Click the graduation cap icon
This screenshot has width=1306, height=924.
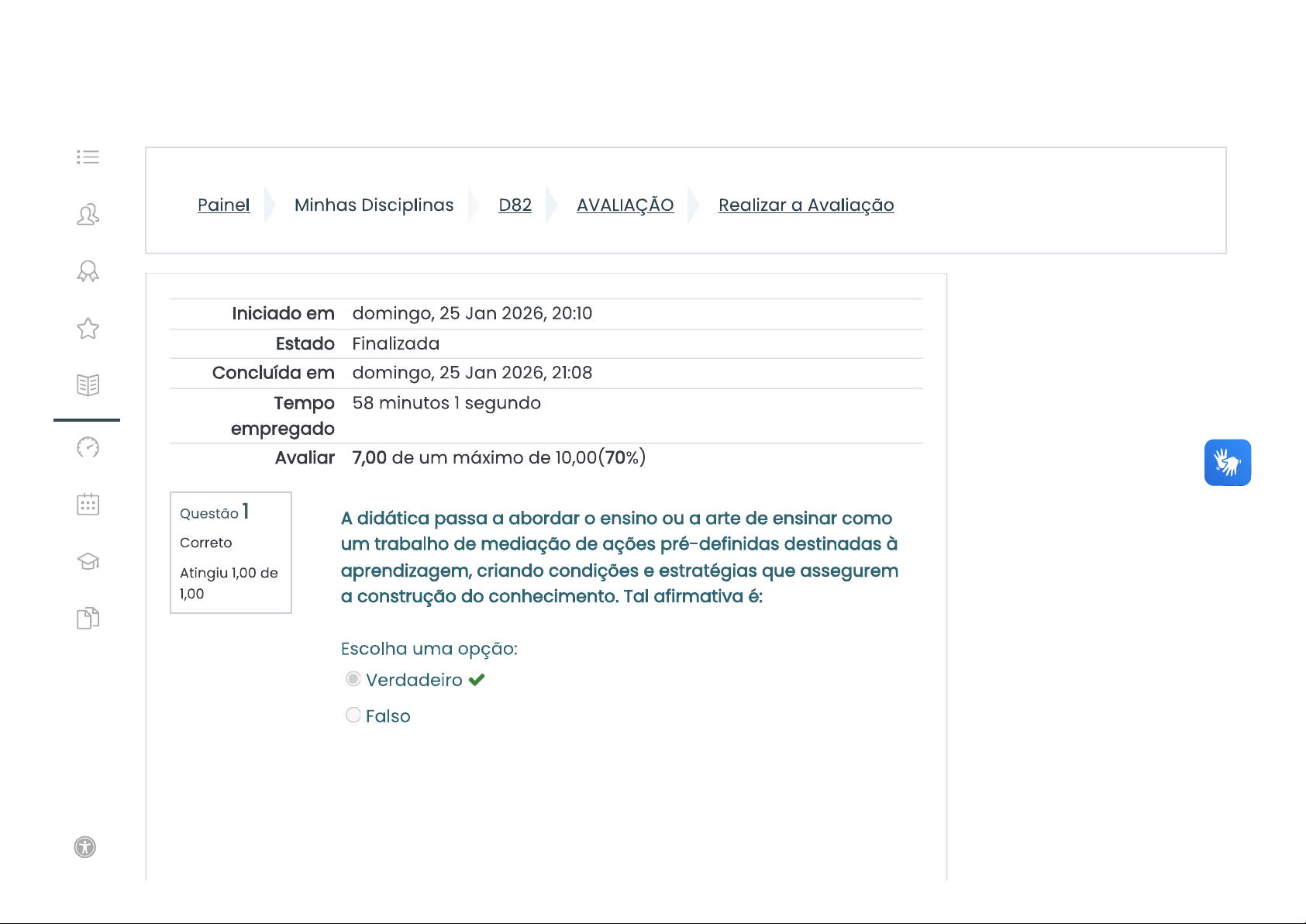pyautogui.click(x=88, y=561)
